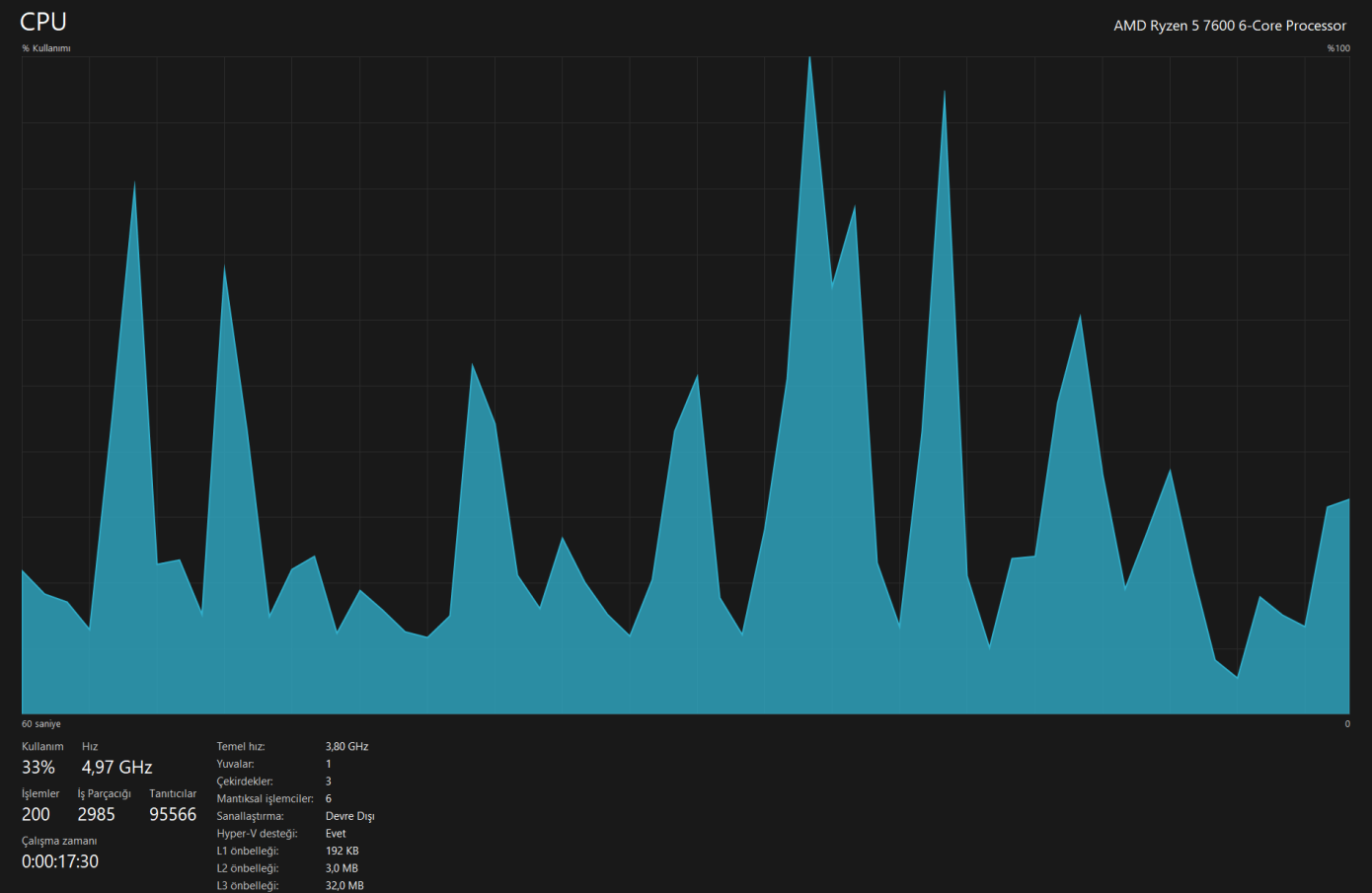Click the İş Parçacığı value 2985

(x=97, y=814)
